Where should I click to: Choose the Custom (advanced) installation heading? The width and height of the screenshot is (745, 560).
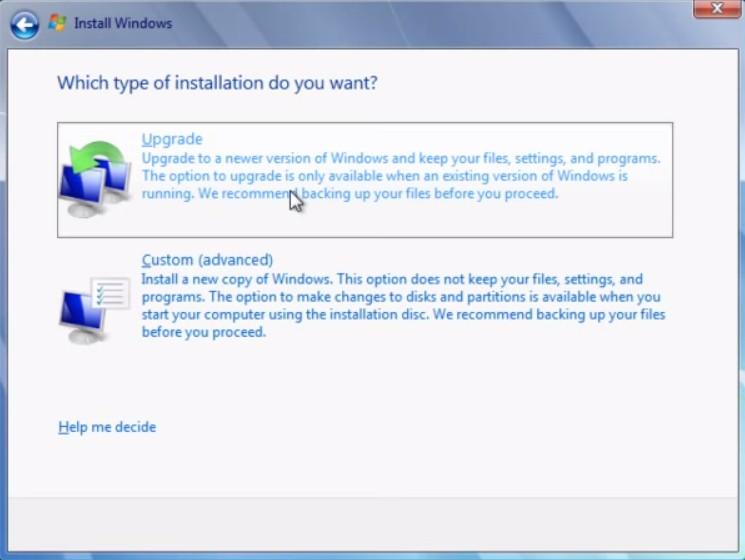click(207, 260)
